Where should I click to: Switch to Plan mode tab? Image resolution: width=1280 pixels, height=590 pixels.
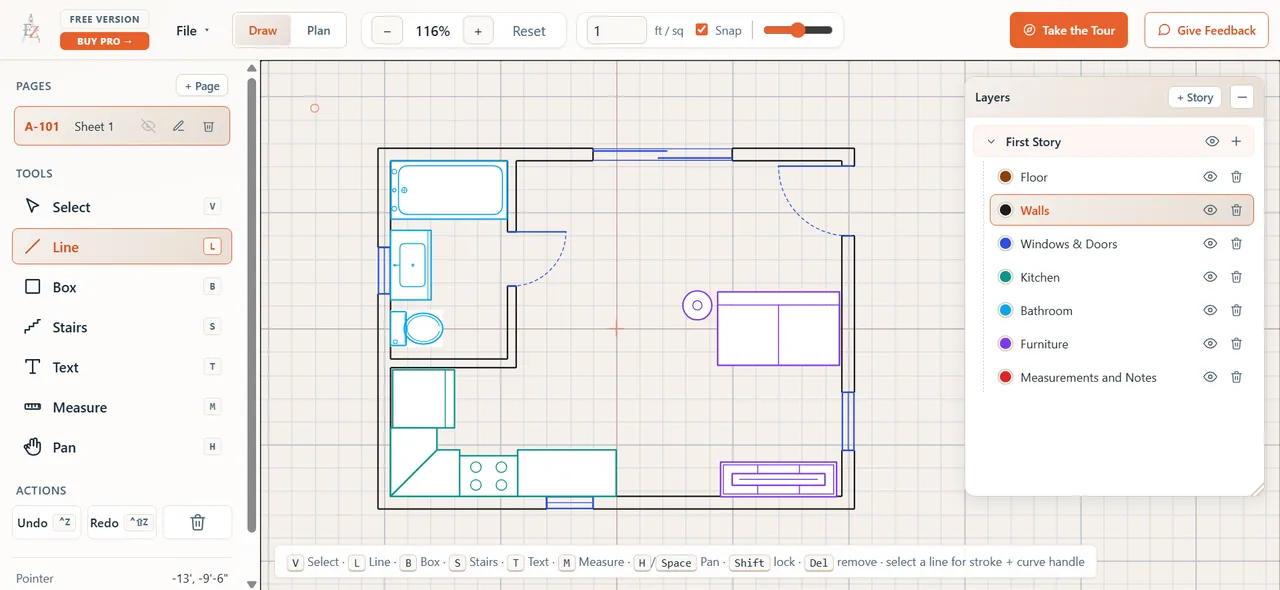pos(318,30)
